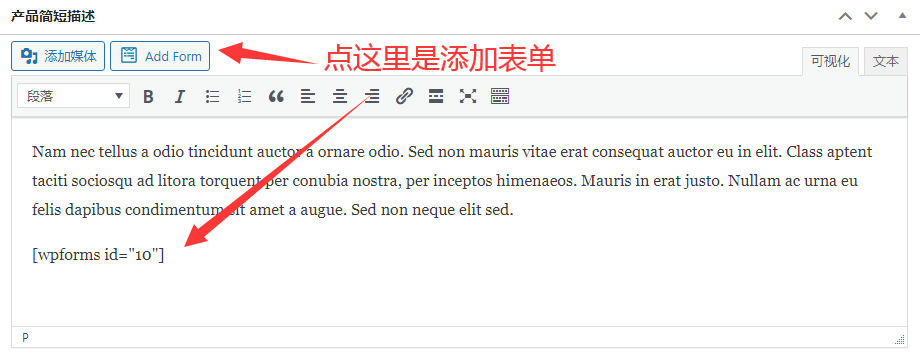Switch to the Visual (可视化) tab
Screen dimensions: 920x360
830,62
